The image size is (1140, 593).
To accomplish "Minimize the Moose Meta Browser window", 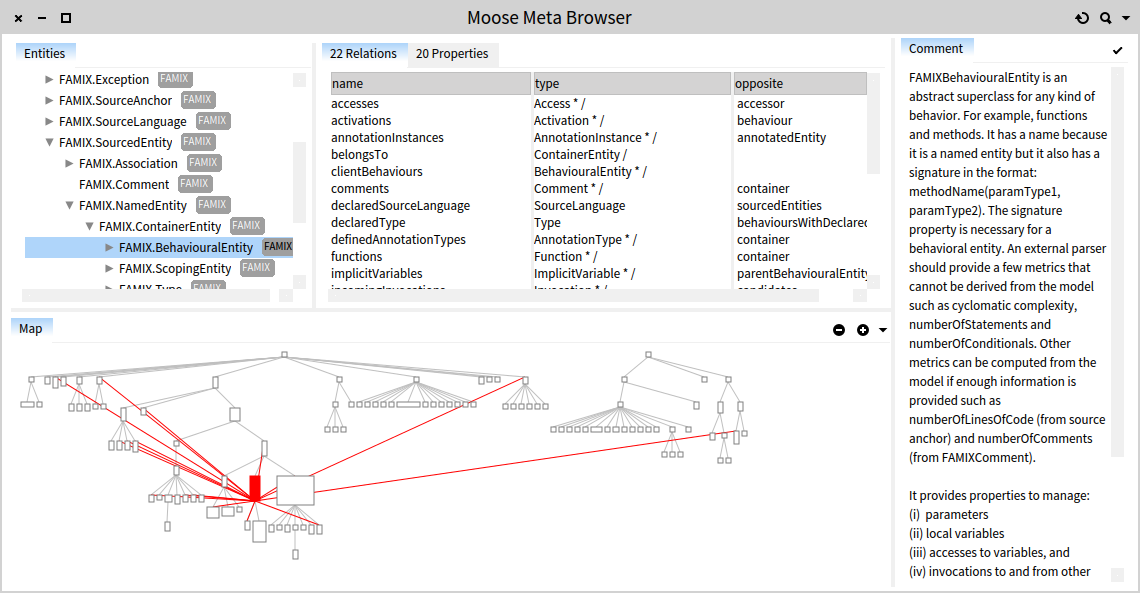I will tap(42, 18).
